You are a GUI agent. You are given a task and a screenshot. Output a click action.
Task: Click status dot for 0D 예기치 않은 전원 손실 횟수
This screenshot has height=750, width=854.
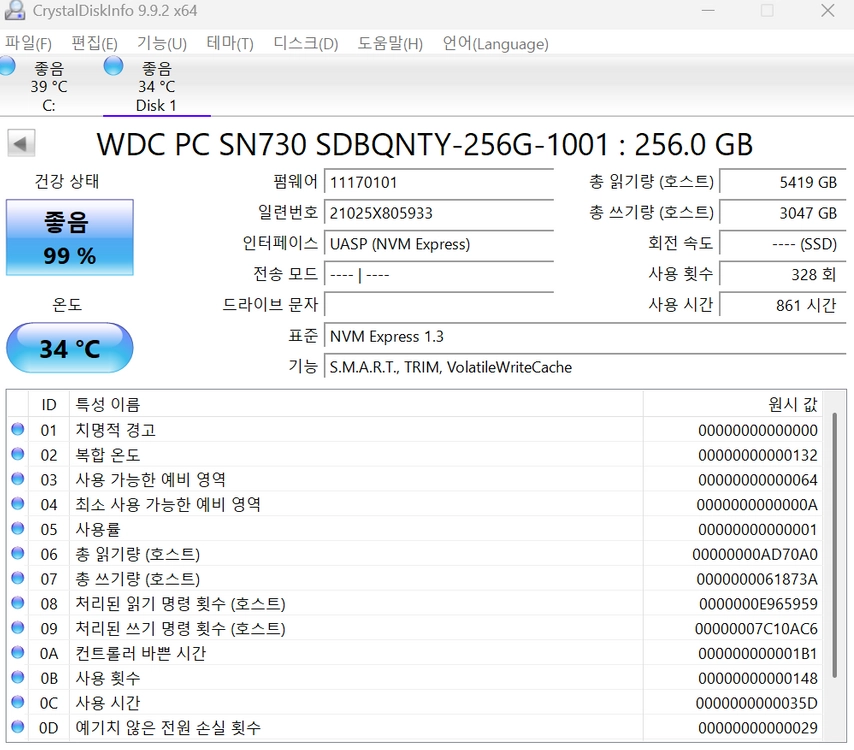coord(18,727)
